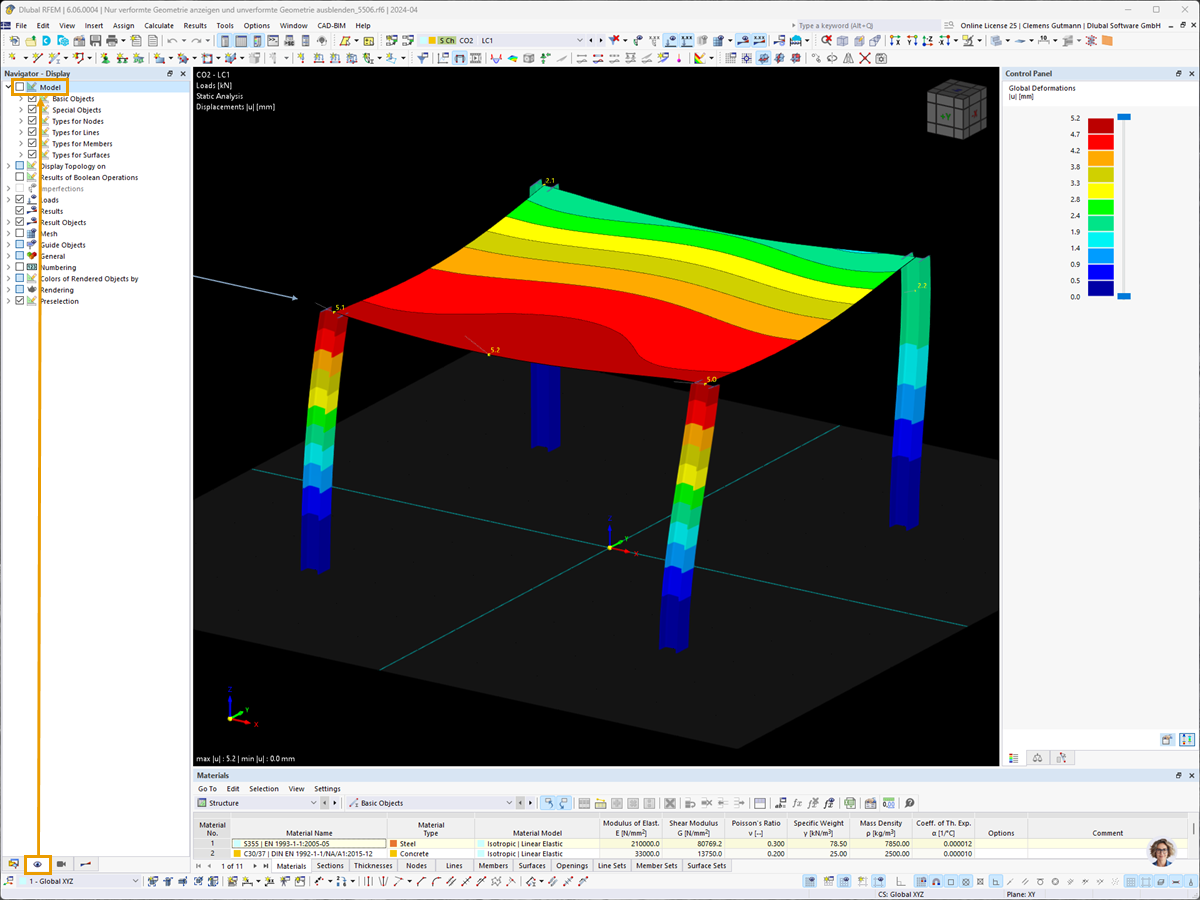Click the Go To command in the Materials panel
Image resolution: width=1200 pixels, height=900 pixels.
[x=207, y=789]
